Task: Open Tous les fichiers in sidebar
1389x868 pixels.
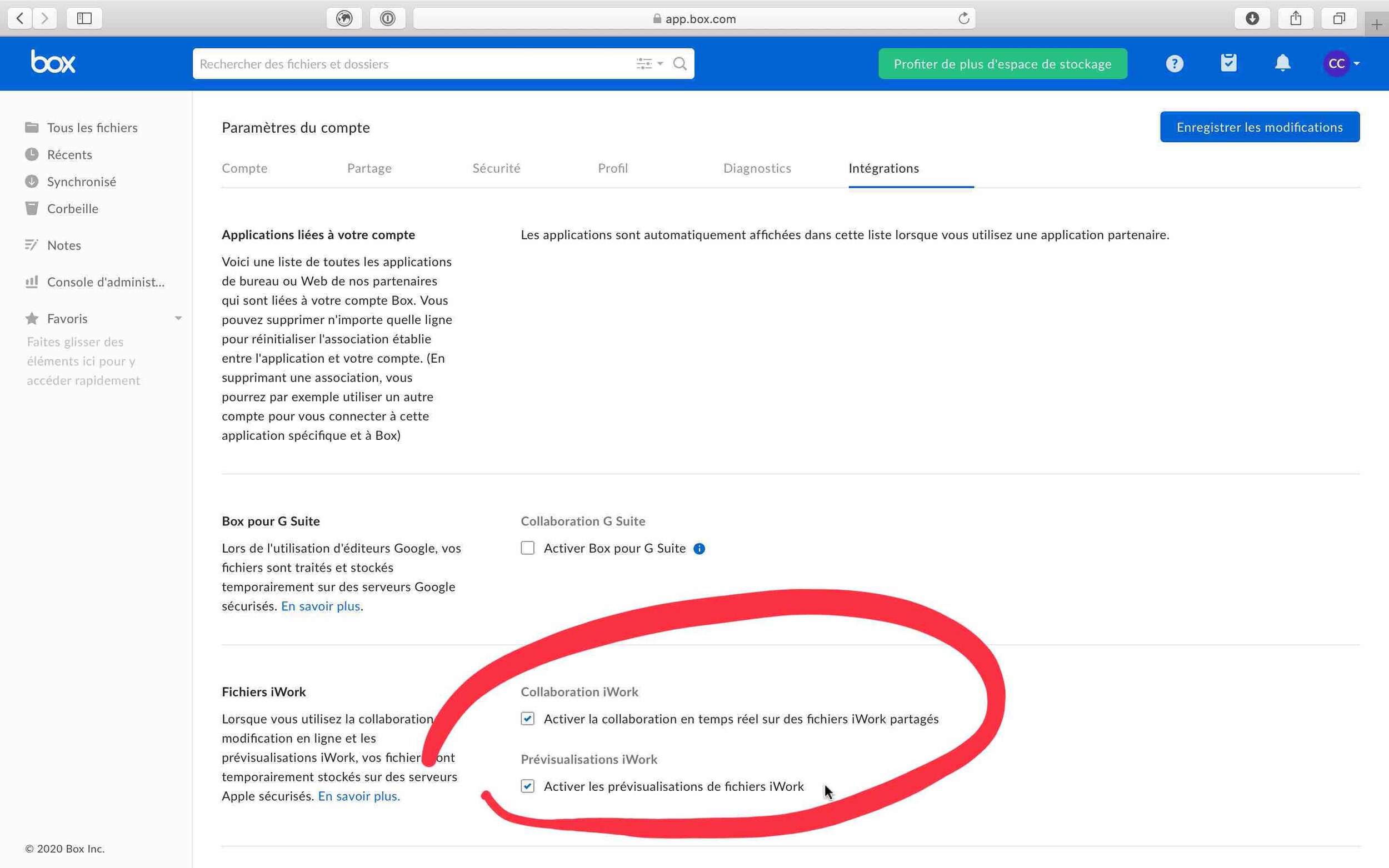Action: pyautogui.click(x=82, y=127)
